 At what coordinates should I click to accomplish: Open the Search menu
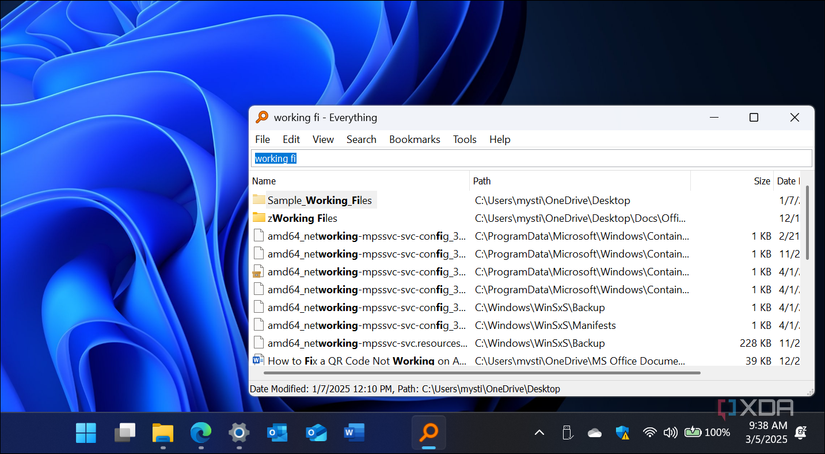361,139
